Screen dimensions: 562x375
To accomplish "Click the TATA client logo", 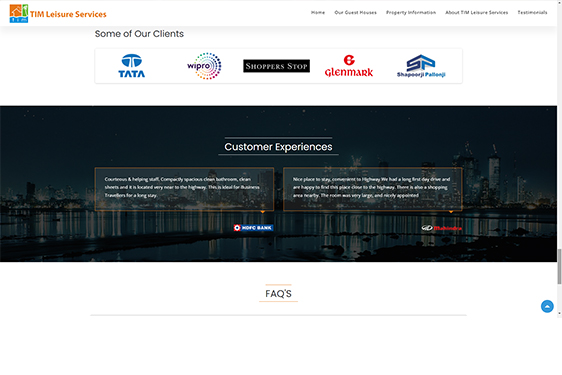I will [x=132, y=66].
